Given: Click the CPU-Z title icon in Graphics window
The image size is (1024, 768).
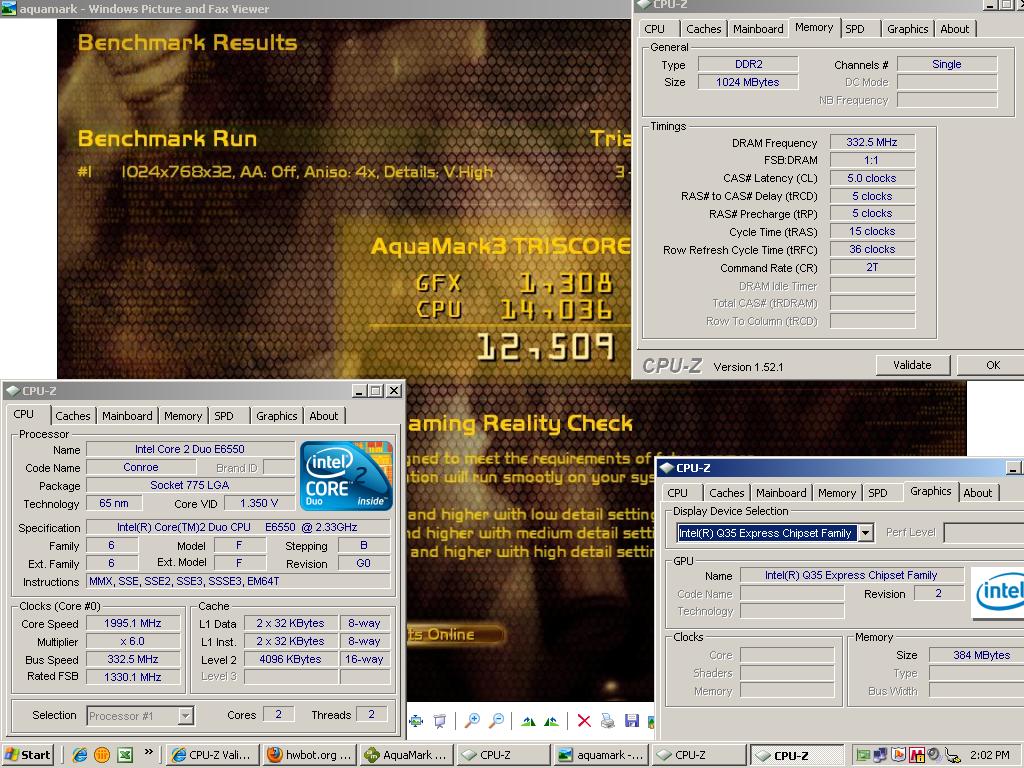Looking at the screenshot, I should [666, 468].
